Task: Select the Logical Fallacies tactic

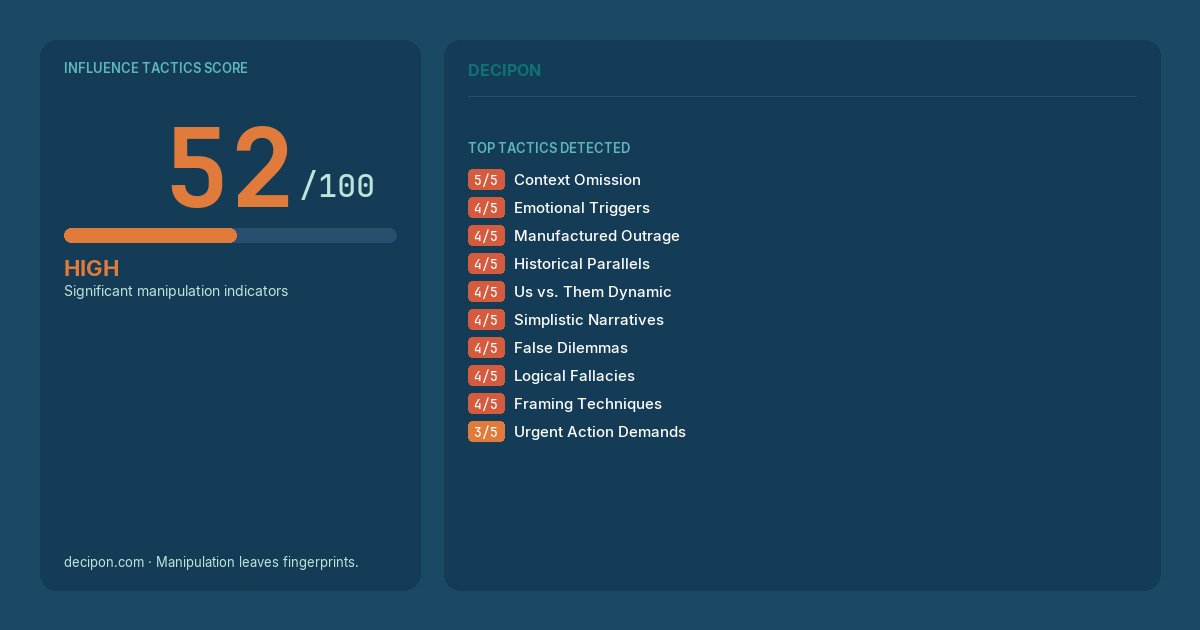Action: coord(574,376)
